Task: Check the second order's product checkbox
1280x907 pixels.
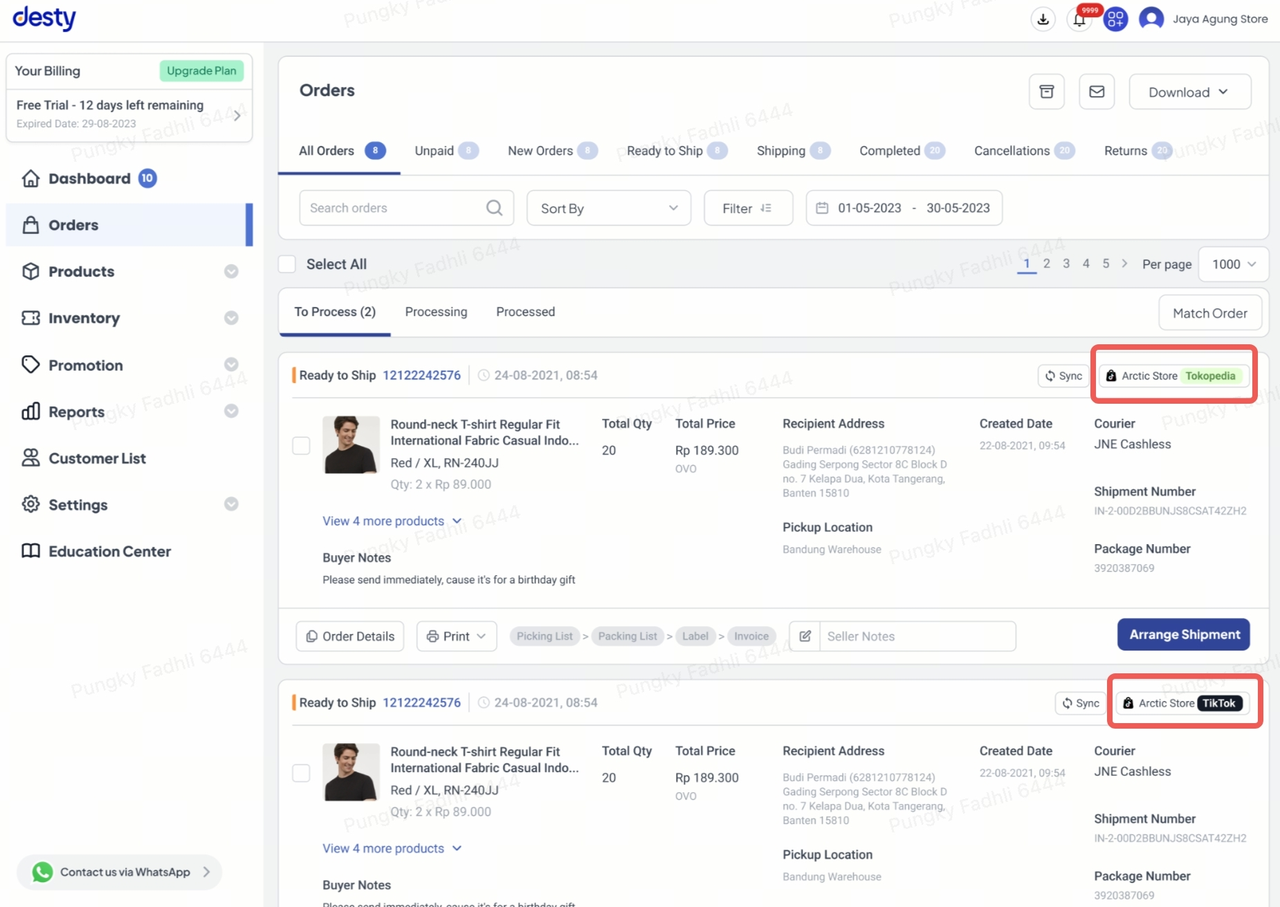Action: (301, 773)
